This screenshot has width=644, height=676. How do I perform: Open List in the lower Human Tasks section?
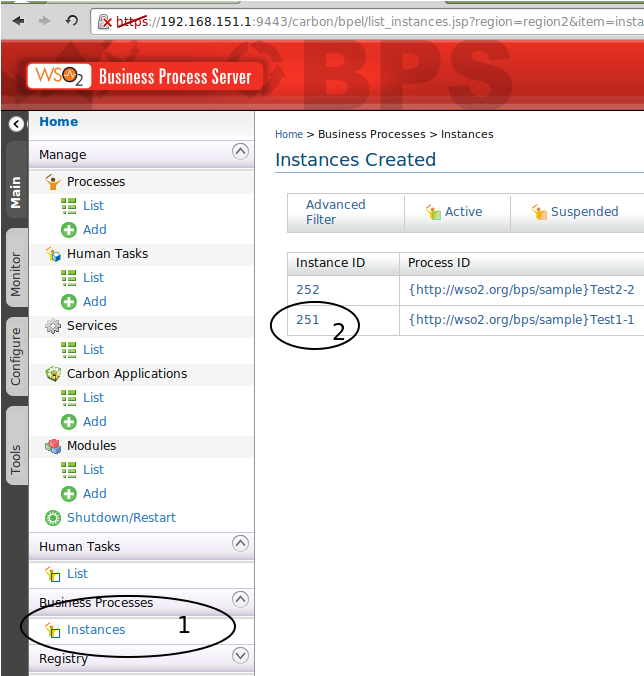point(78,573)
